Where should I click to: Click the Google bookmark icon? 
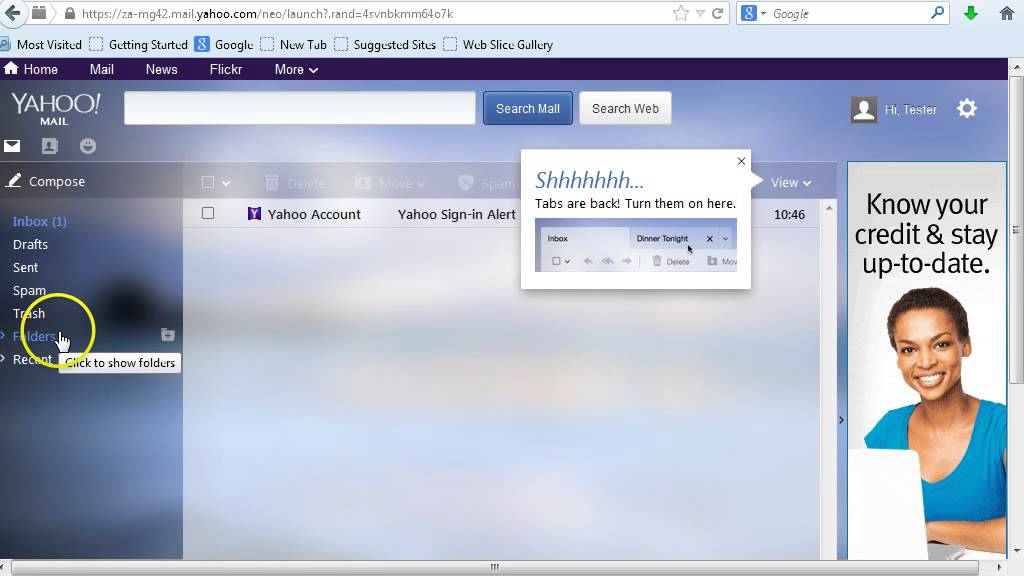tap(202, 44)
